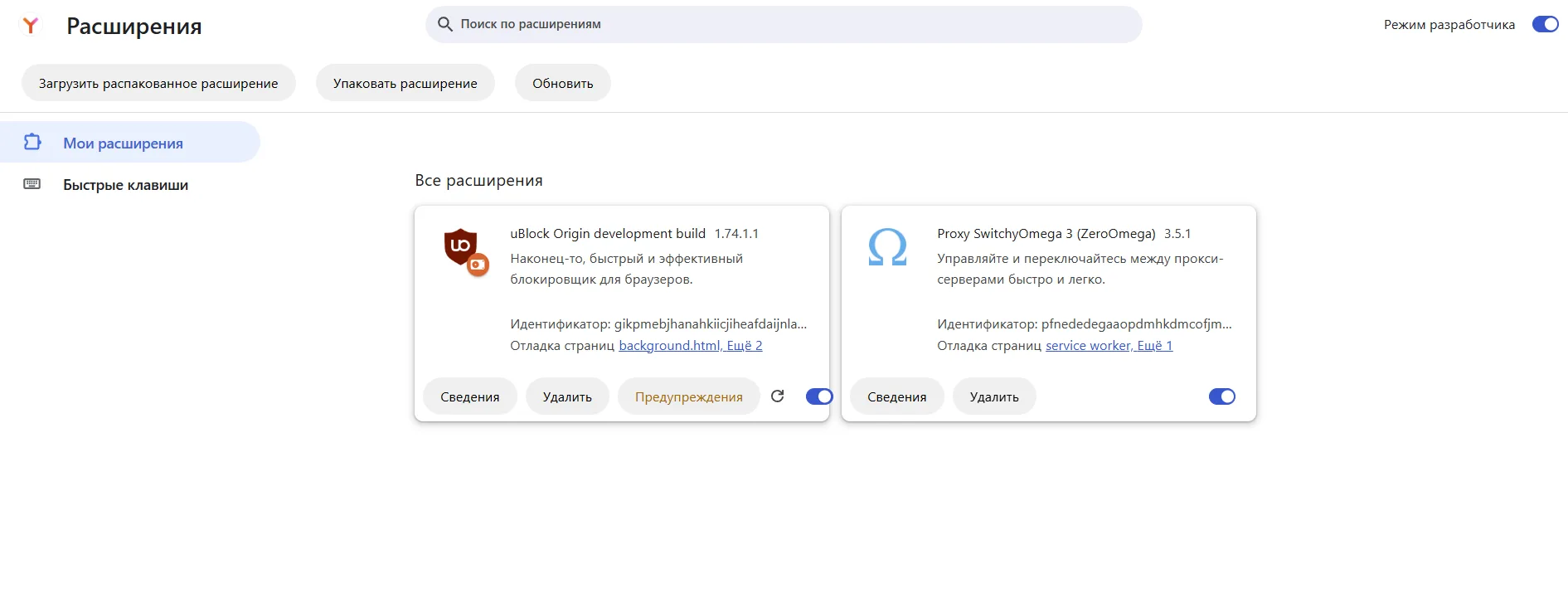Click the Yandex browser logo icon
Screen dimensions: 1568x598
pyautogui.click(x=31, y=26)
